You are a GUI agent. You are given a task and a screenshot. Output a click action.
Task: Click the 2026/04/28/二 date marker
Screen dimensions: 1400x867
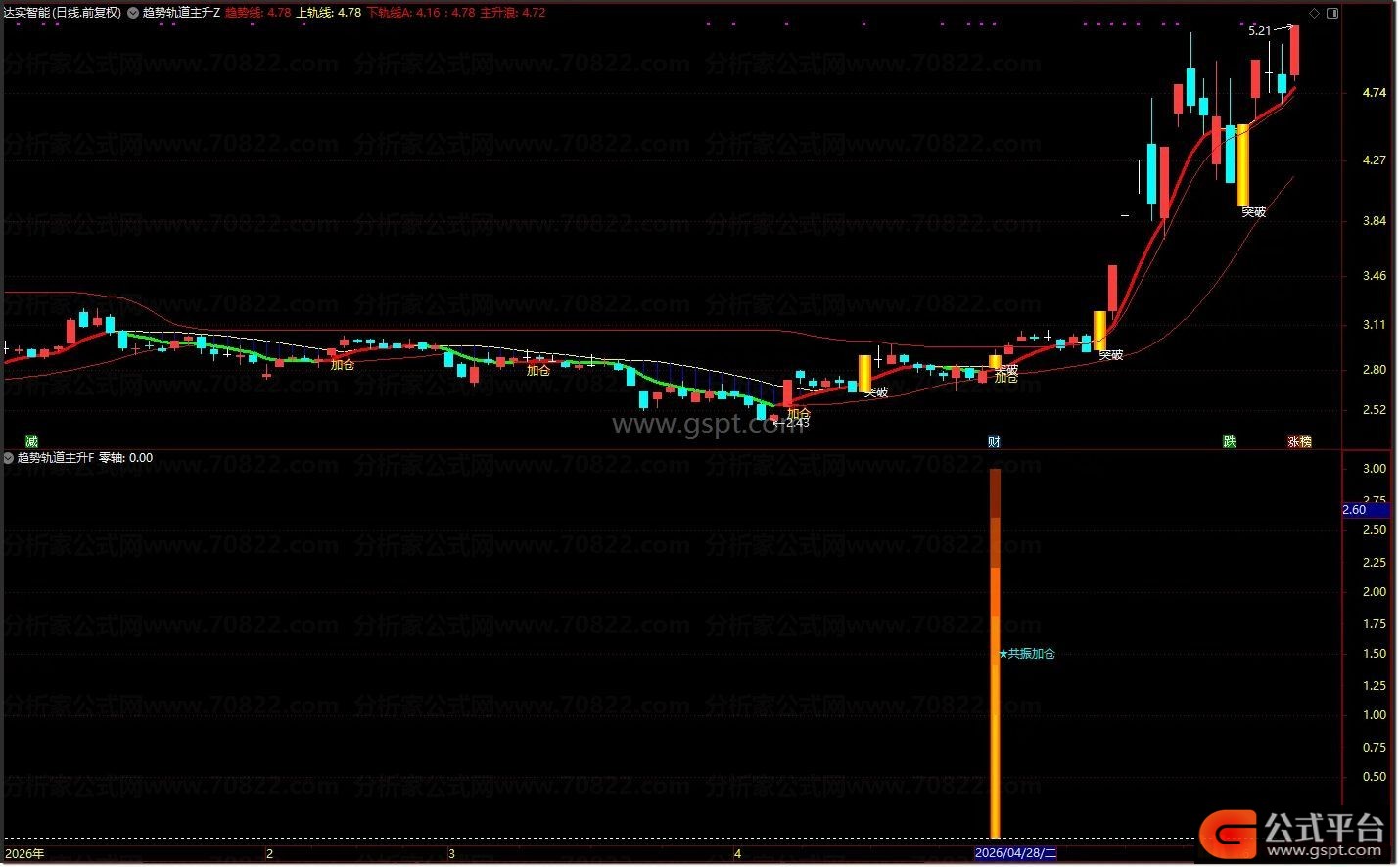[x=1016, y=853]
